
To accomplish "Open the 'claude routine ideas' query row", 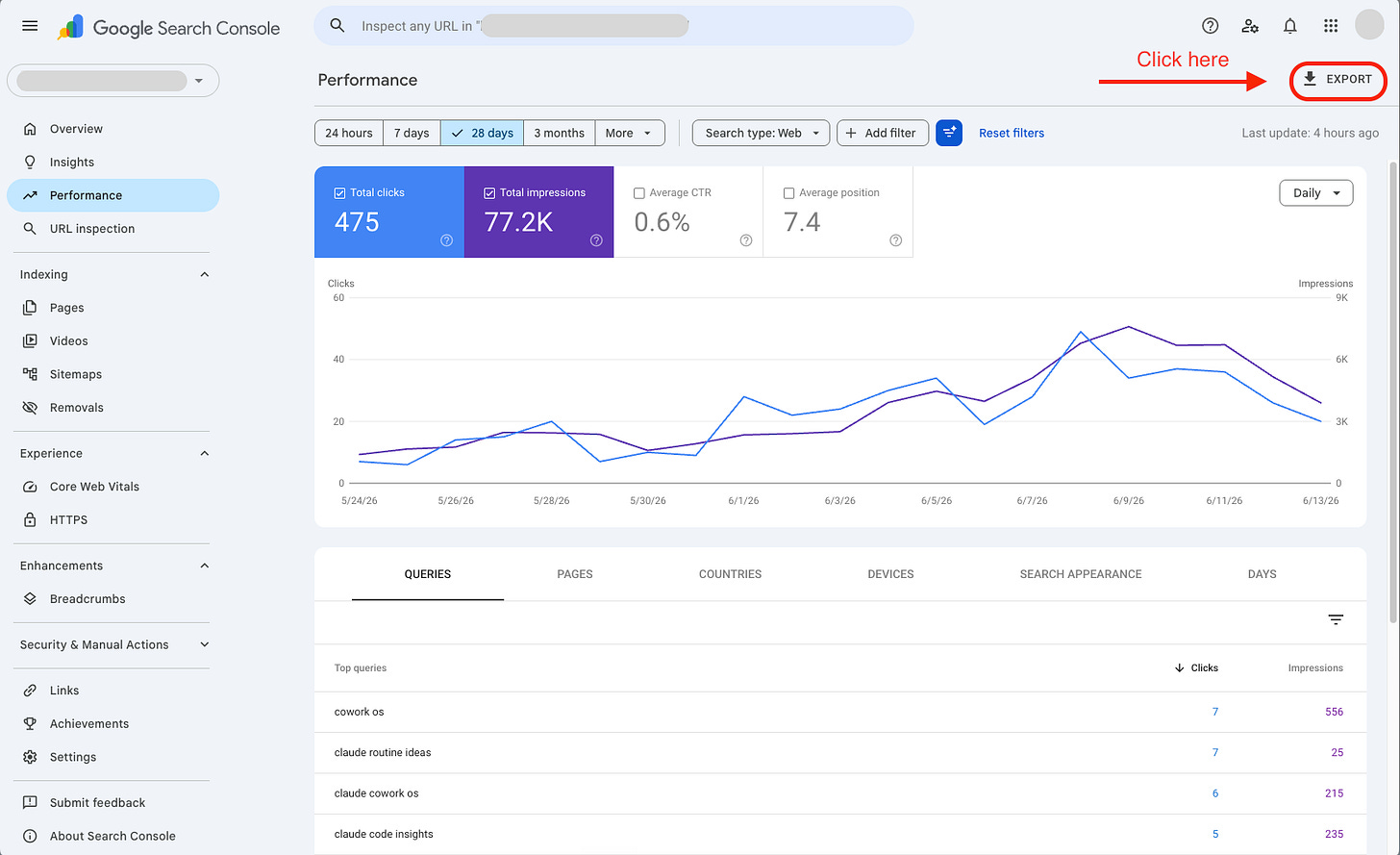I will (839, 752).
